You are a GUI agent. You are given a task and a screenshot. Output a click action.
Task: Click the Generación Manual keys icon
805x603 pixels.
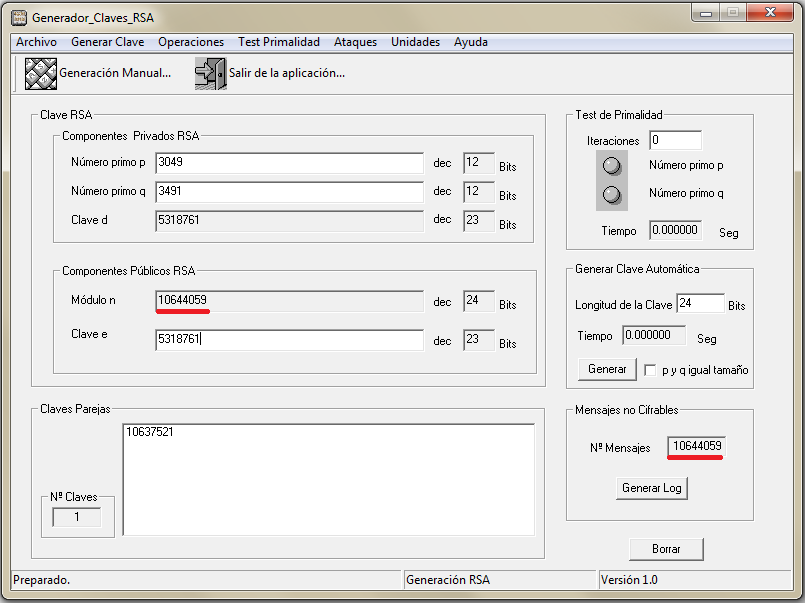tap(40, 74)
